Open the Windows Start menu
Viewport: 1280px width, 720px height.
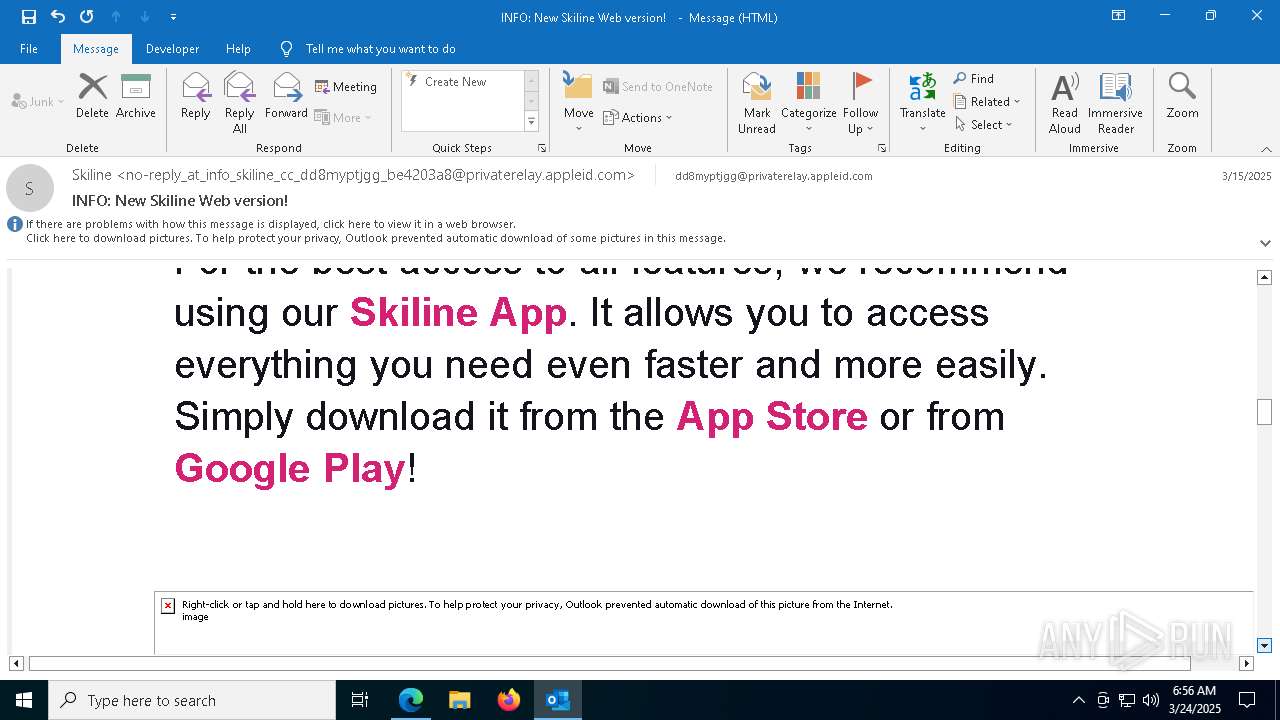coord(24,700)
